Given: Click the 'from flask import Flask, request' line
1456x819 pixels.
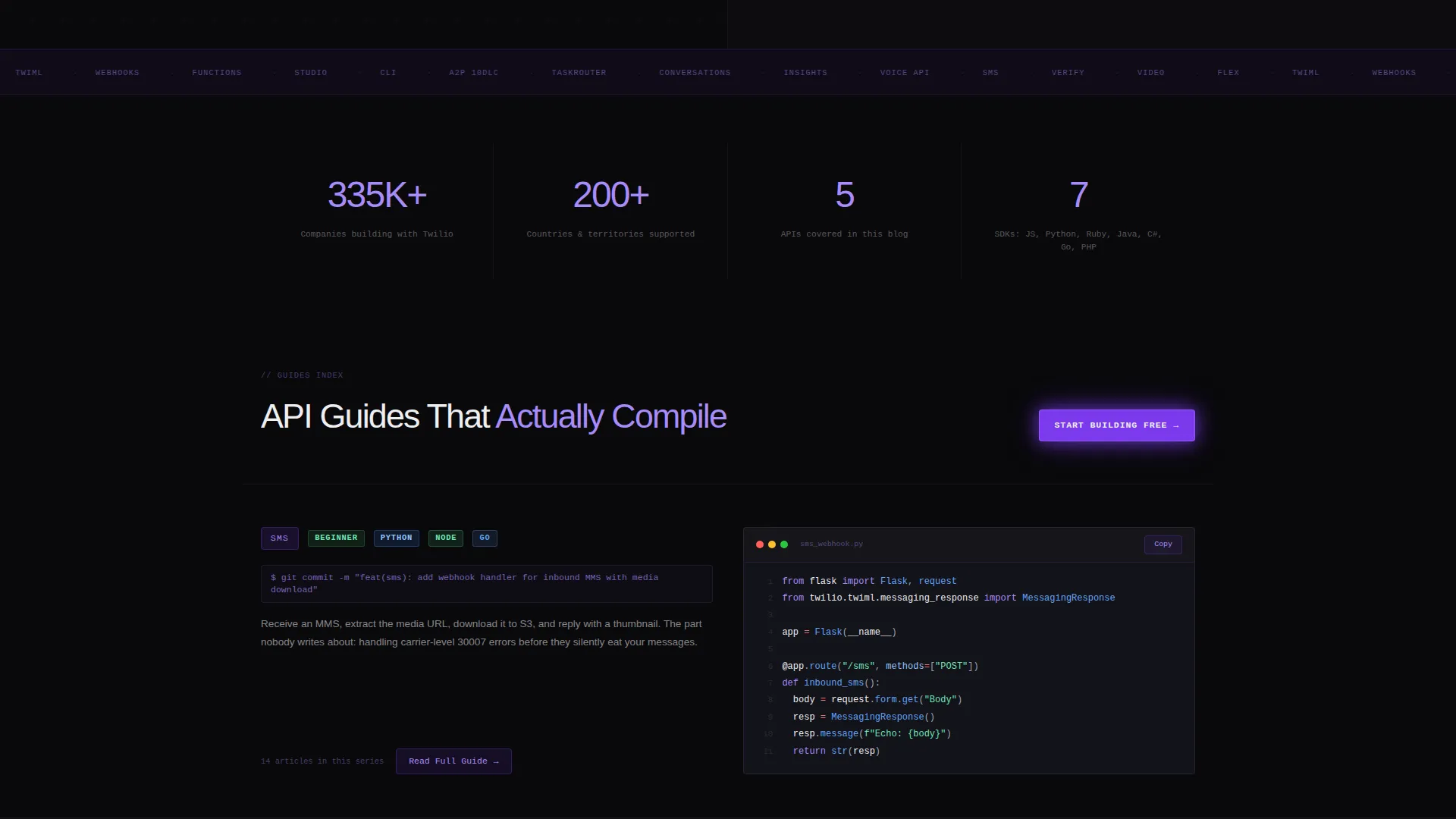Looking at the screenshot, I should point(869,582).
